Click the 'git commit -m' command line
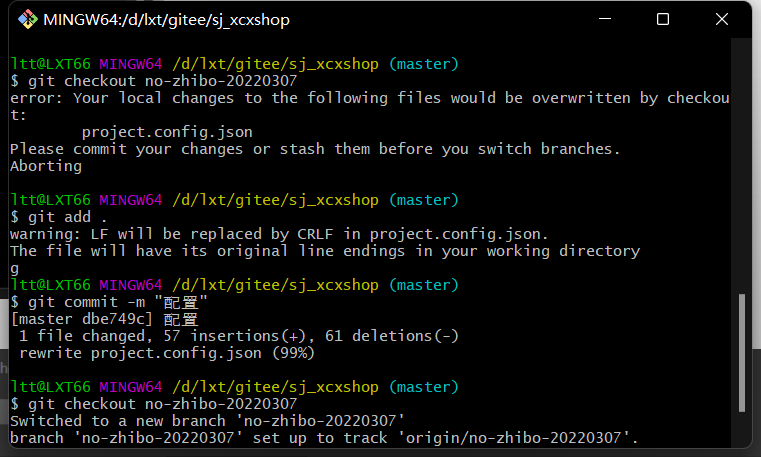This screenshot has height=457, width=761. 109,302
